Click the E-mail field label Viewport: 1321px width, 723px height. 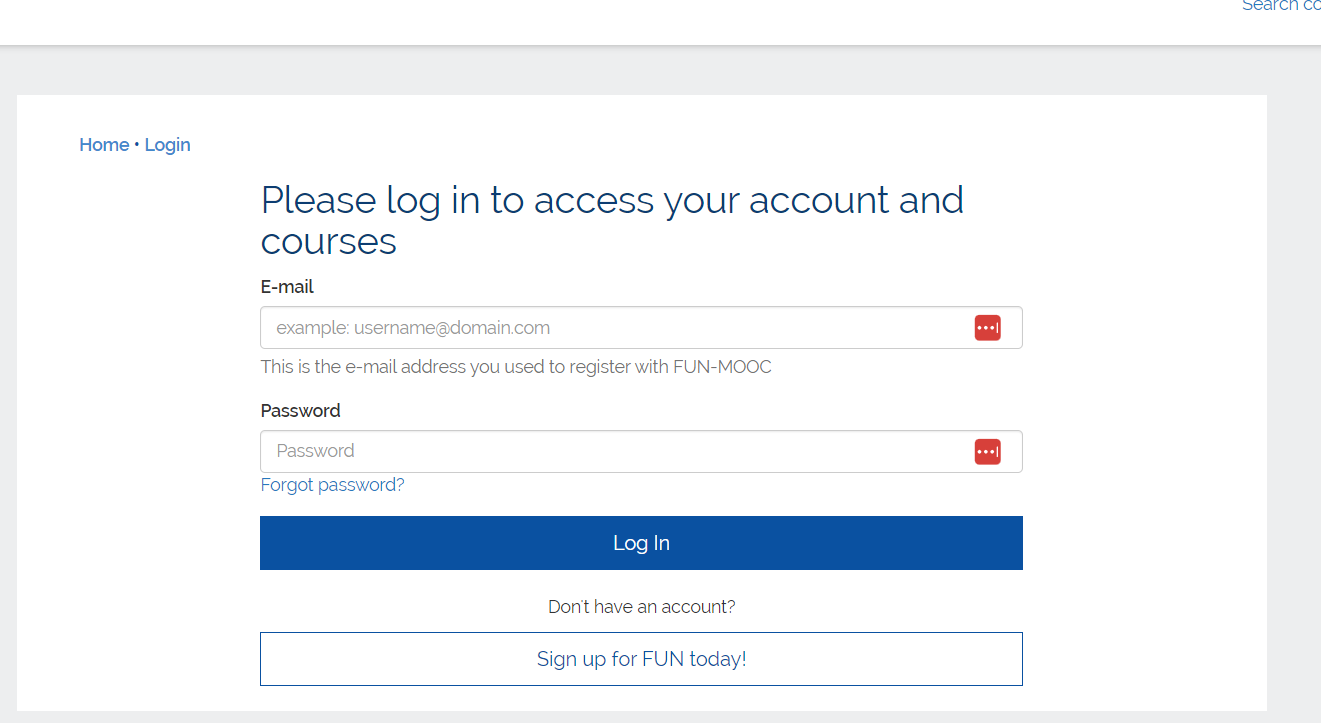tap(287, 287)
